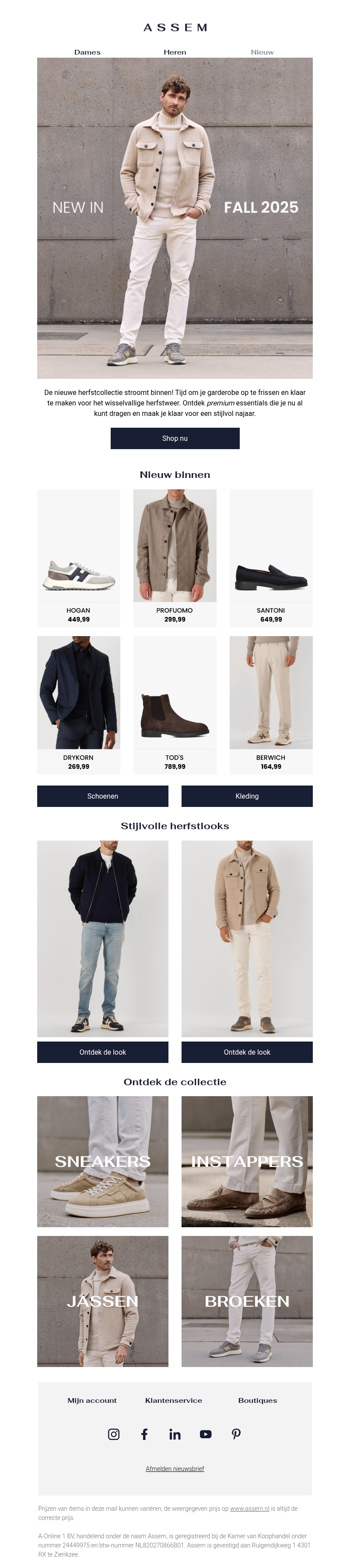The height and width of the screenshot is (1568, 350).
Task: Open Assem's Instagram page icon
Action: (113, 1434)
